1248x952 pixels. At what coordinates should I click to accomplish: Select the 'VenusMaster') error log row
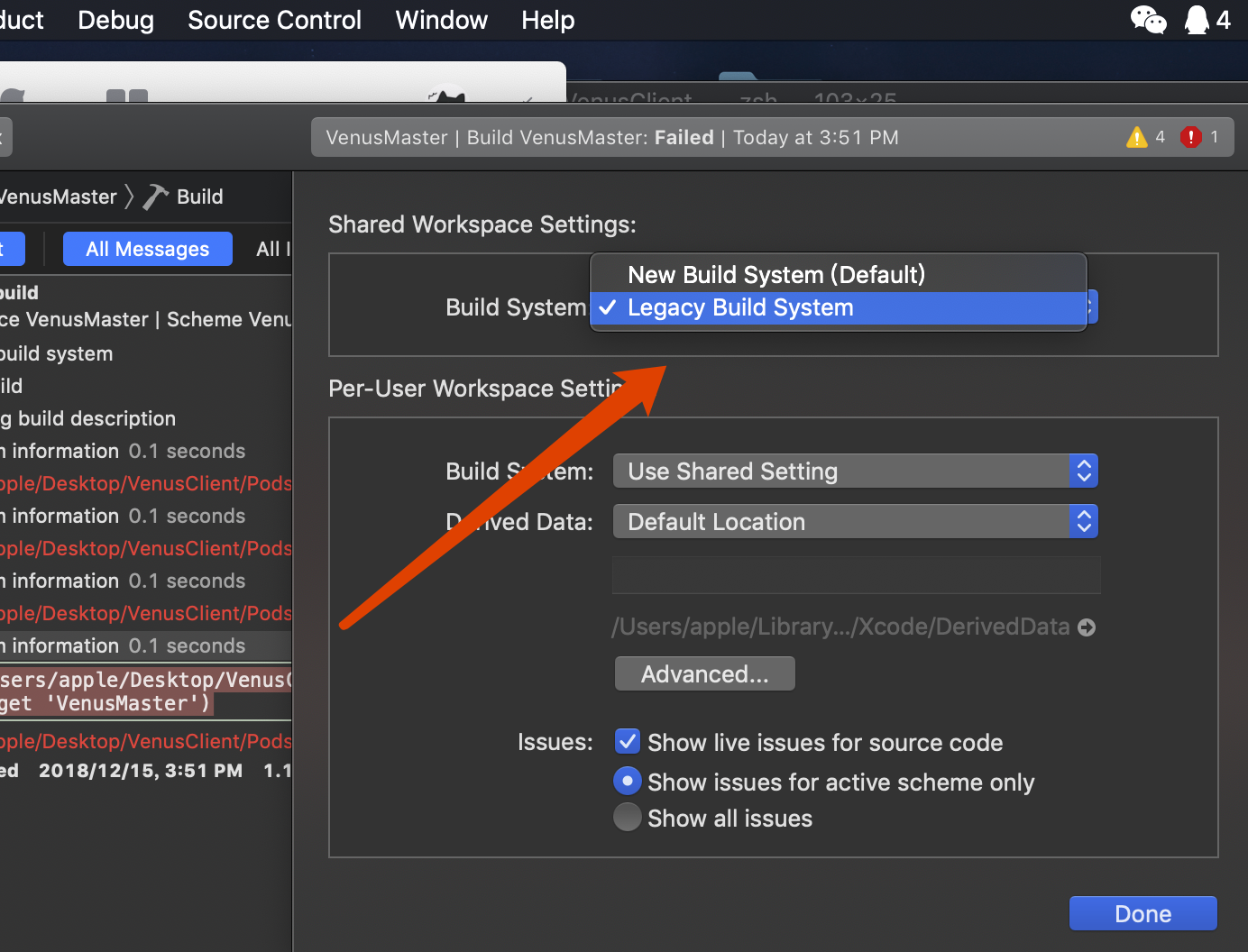tap(145, 691)
